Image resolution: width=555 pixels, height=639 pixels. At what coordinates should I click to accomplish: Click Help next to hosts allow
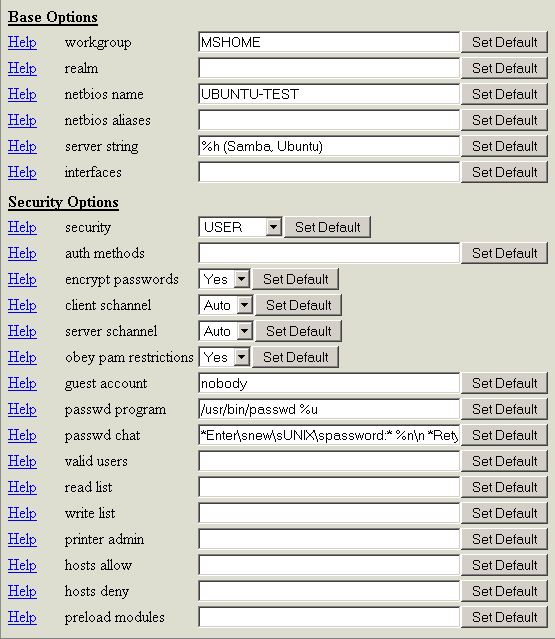[22, 565]
